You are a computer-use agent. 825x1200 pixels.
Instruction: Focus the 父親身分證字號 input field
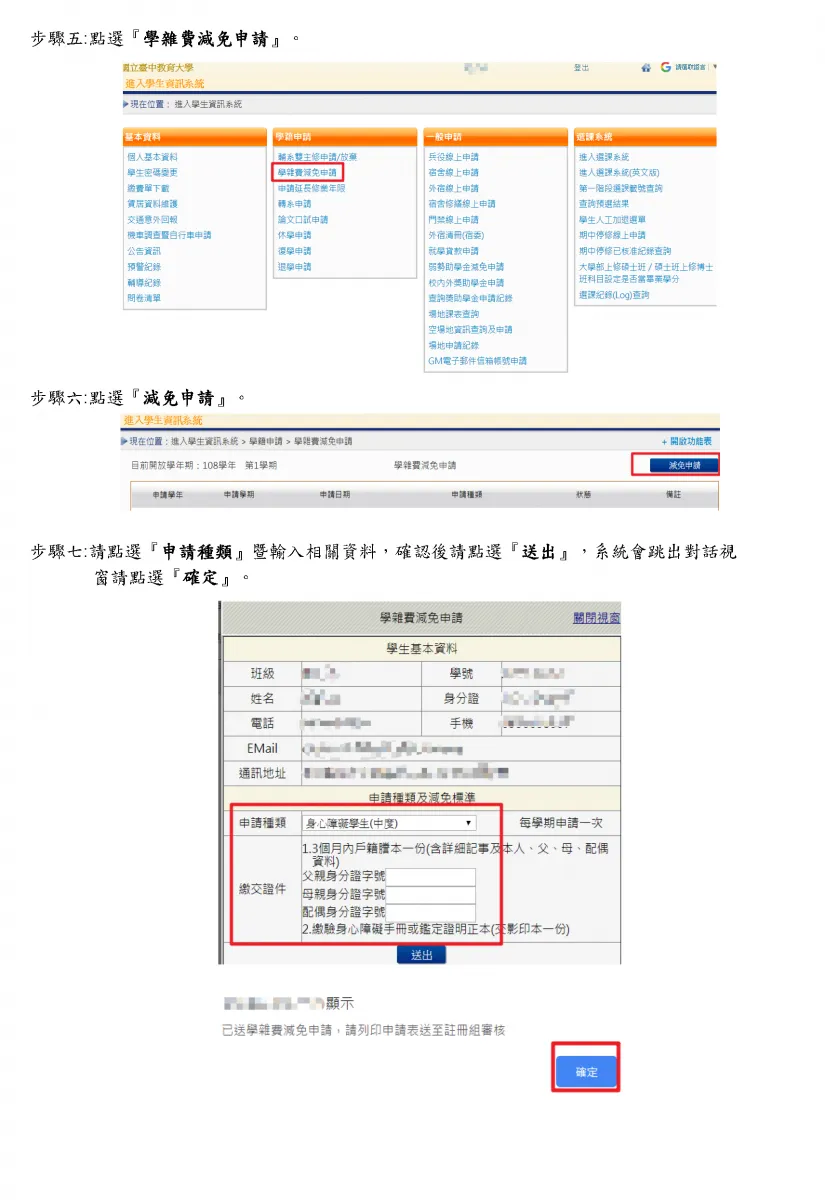431,877
